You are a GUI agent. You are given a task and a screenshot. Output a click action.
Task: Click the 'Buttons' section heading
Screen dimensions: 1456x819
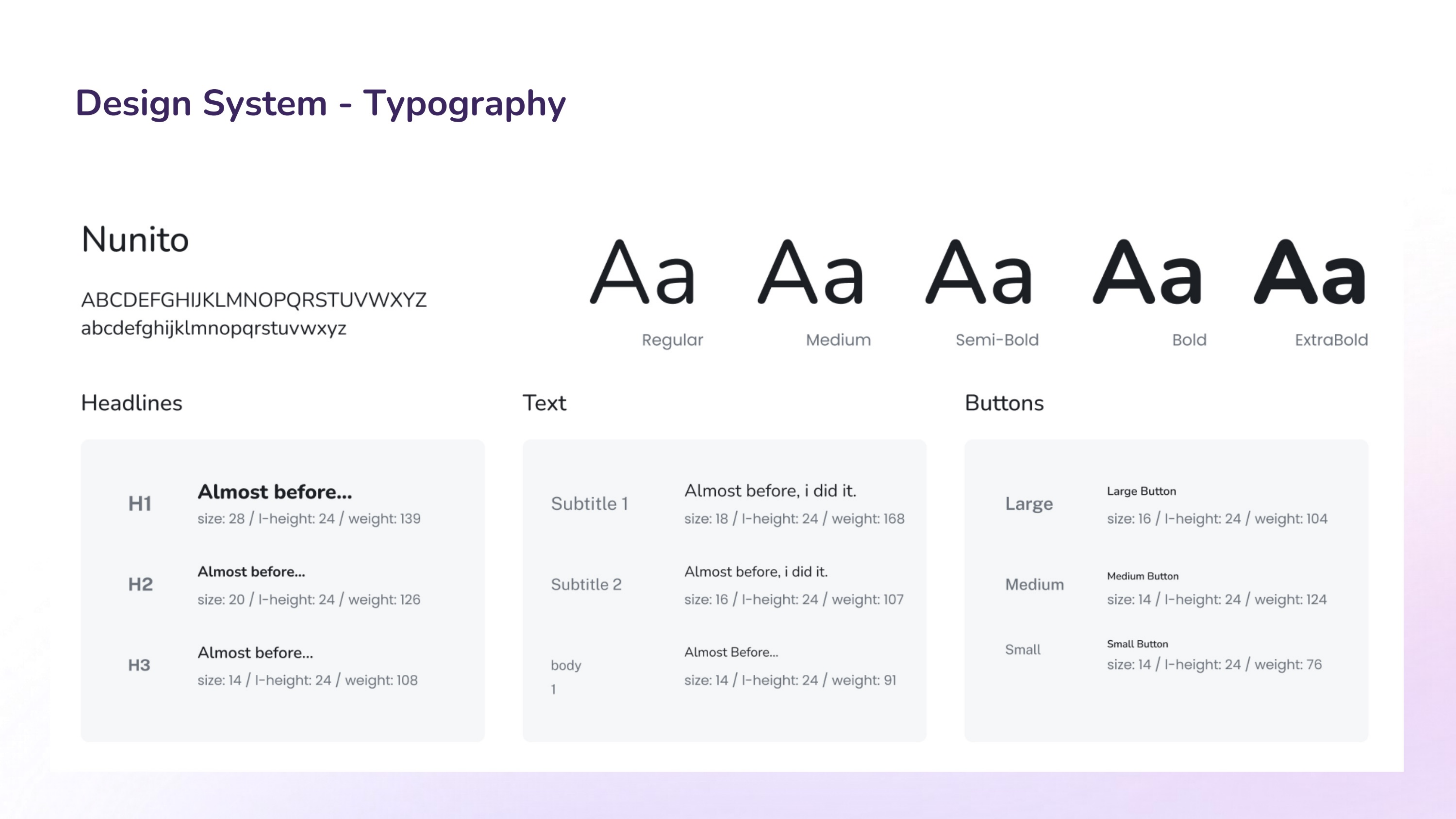pyautogui.click(x=1004, y=403)
